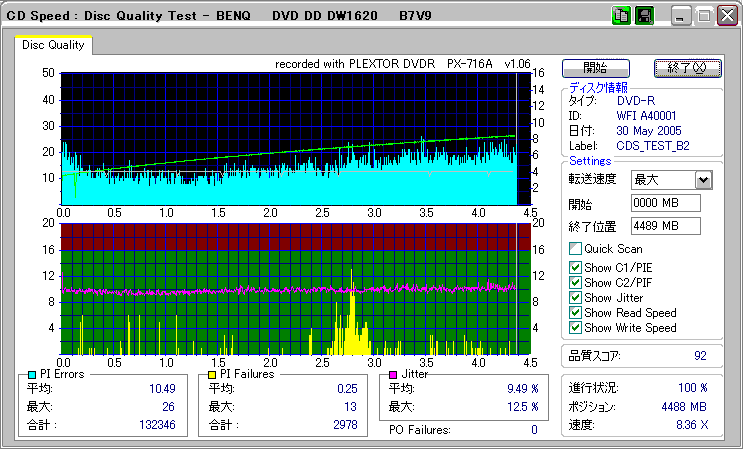This screenshot has width=743, height=449.
Task: Click the 終了位置 end position field
Action: [666, 226]
